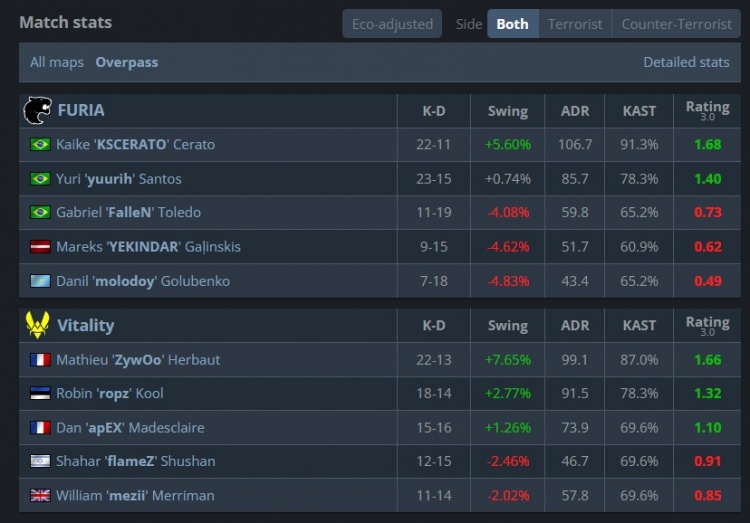Toggle the Eco-adjusted stats button
750x523 pixels.
pos(391,24)
